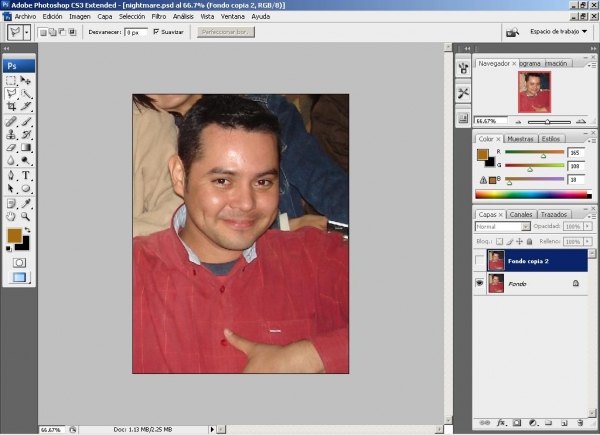Choose the Add to selection mode
The height and width of the screenshot is (435, 600).
(x=53, y=33)
